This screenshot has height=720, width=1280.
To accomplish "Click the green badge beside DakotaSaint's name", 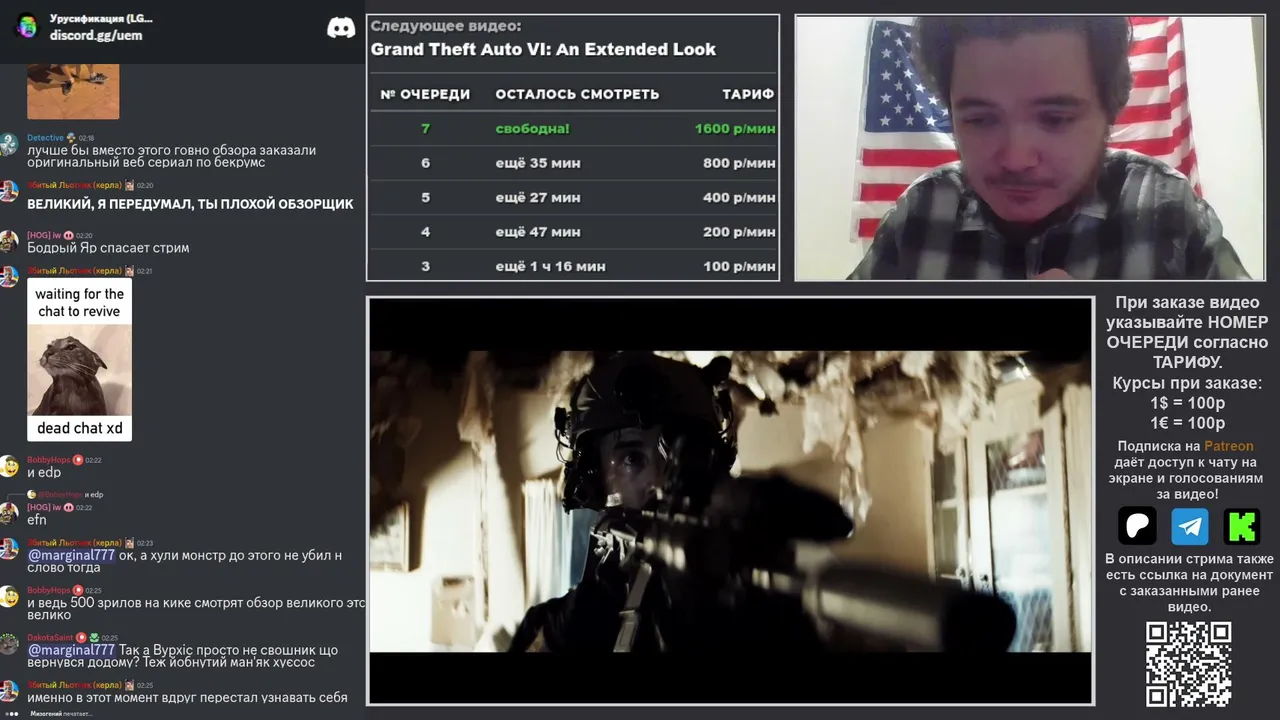I will pyautogui.click(x=94, y=637).
